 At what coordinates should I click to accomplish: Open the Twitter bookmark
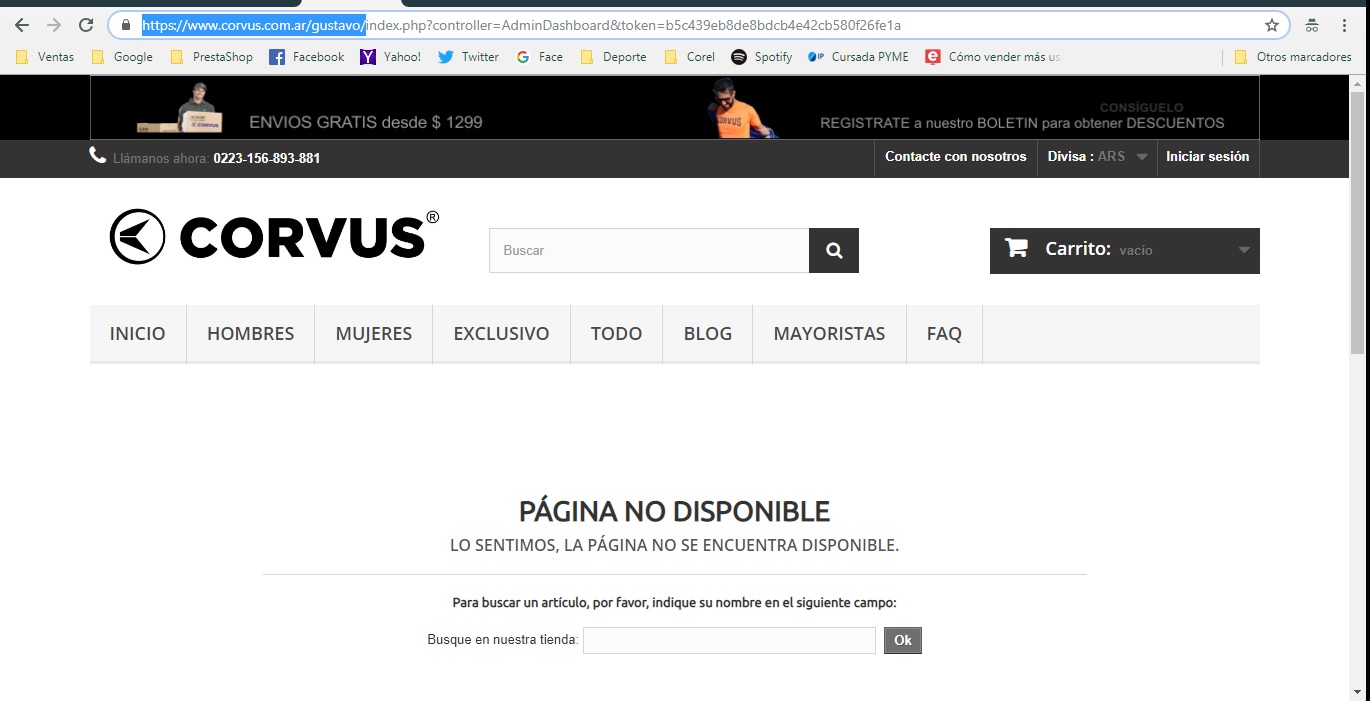(x=468, y=57)
